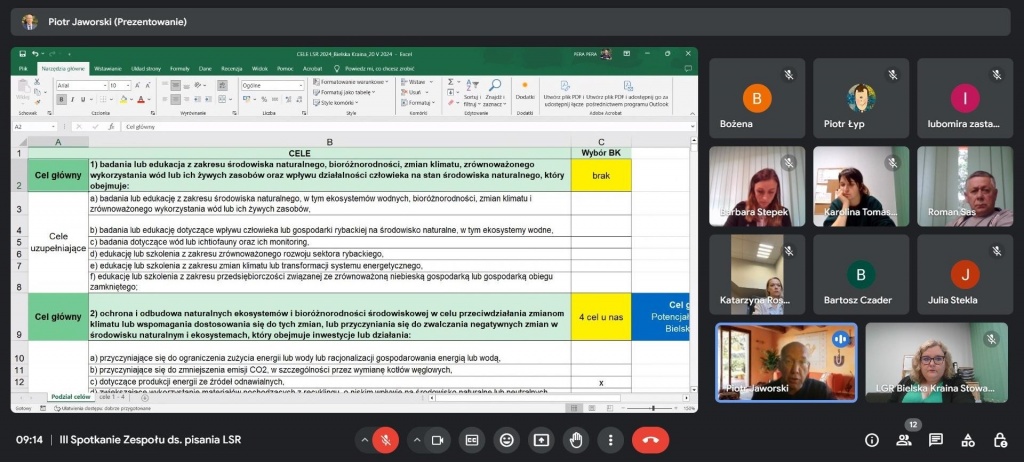Select the 'Podział celów' sheet tab
1024x462 pixels.
point(71,397)
